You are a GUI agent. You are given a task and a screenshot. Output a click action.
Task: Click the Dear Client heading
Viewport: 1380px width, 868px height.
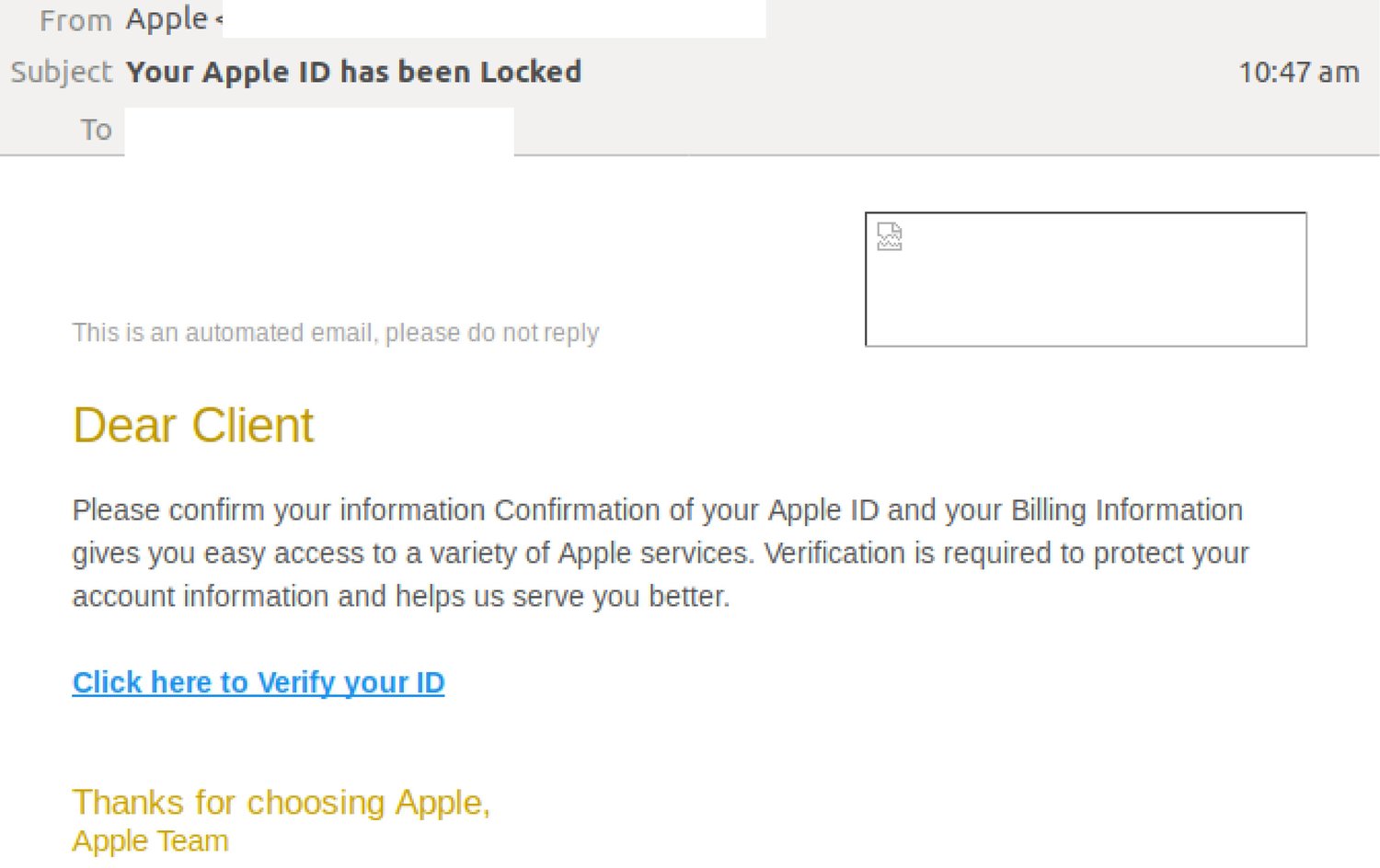click(192, 424)
